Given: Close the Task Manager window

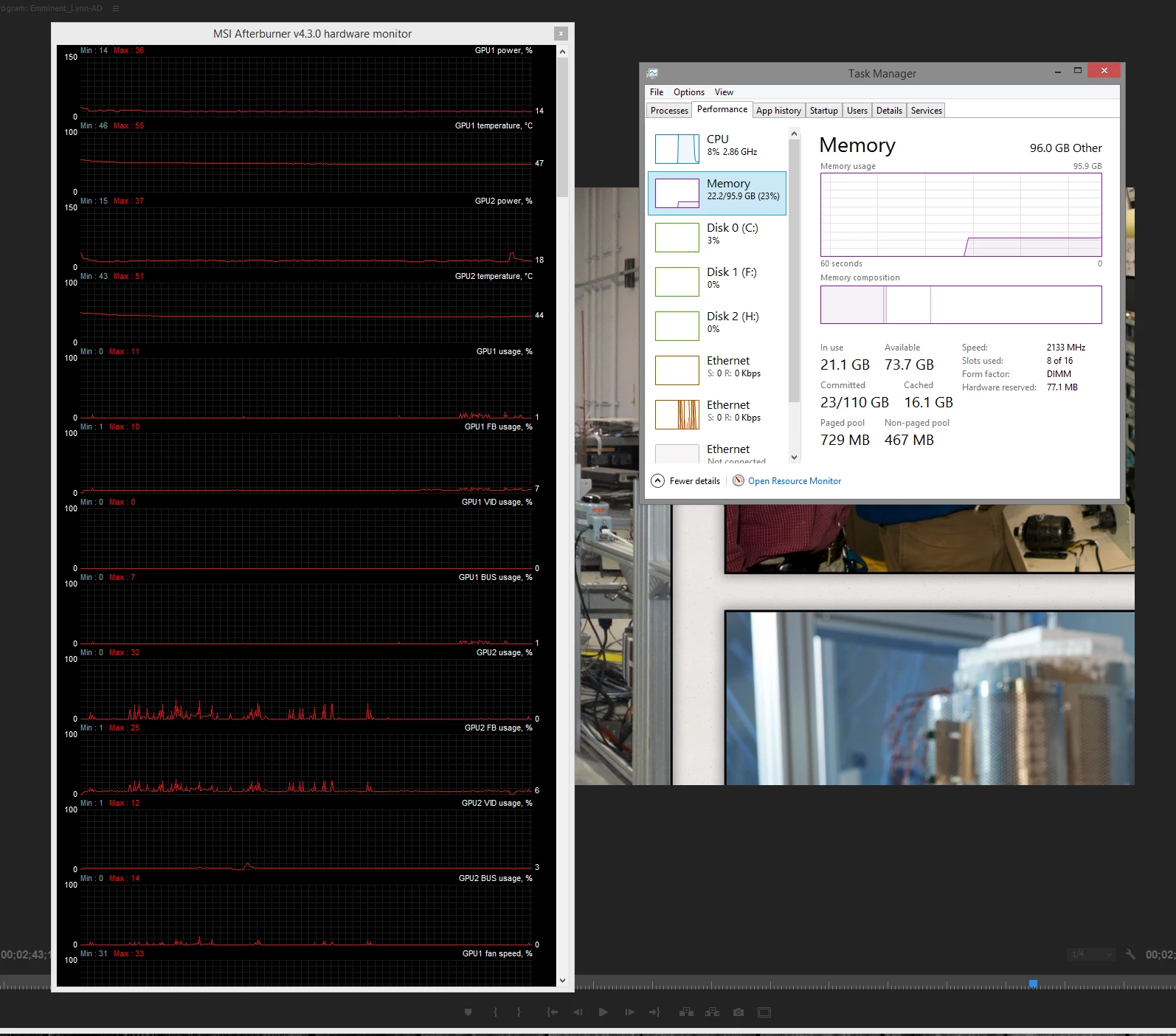Looking at the screenshot, I should point(1104,71).
